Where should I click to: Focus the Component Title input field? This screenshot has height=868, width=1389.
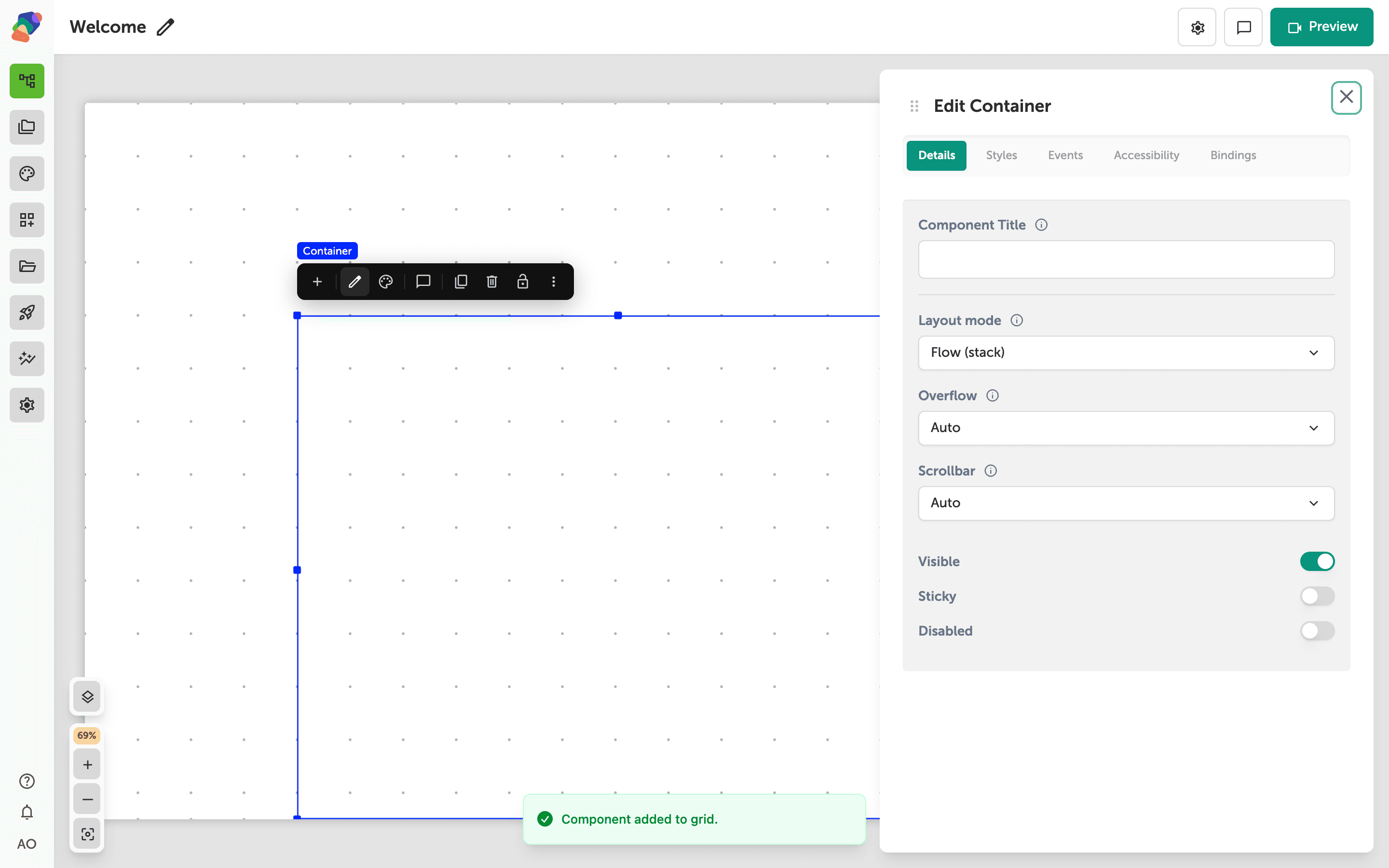click(x=1126, y=259)
